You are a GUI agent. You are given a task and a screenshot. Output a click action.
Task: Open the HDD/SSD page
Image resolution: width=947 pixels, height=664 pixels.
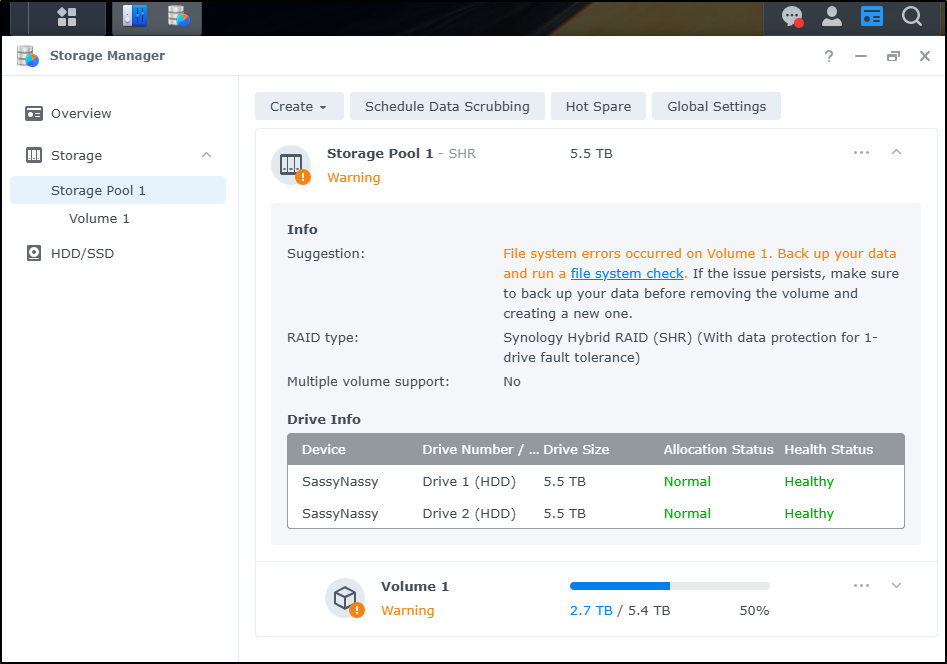click(82, 253)
